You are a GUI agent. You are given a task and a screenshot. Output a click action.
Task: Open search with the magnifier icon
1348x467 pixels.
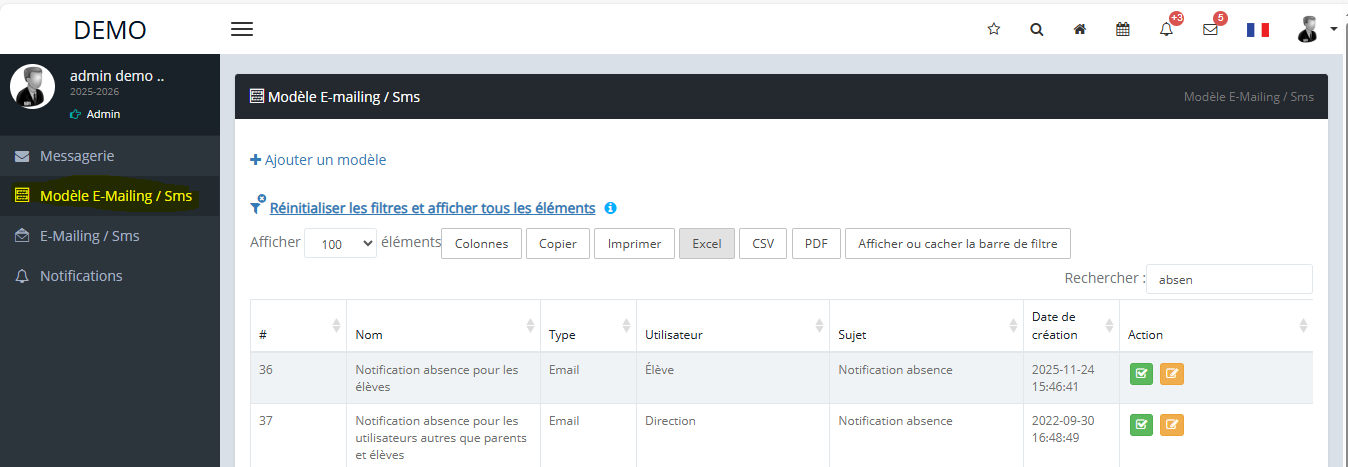point(1037,30)
